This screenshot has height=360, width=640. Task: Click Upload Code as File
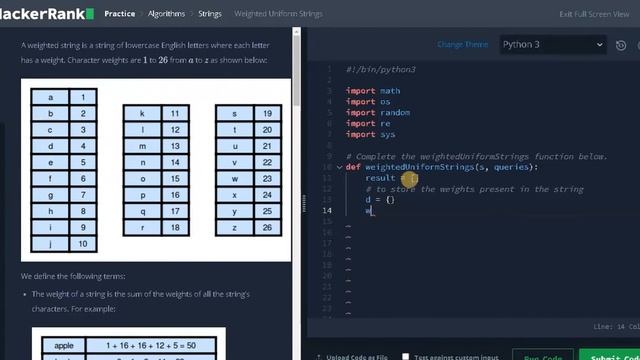352,357
